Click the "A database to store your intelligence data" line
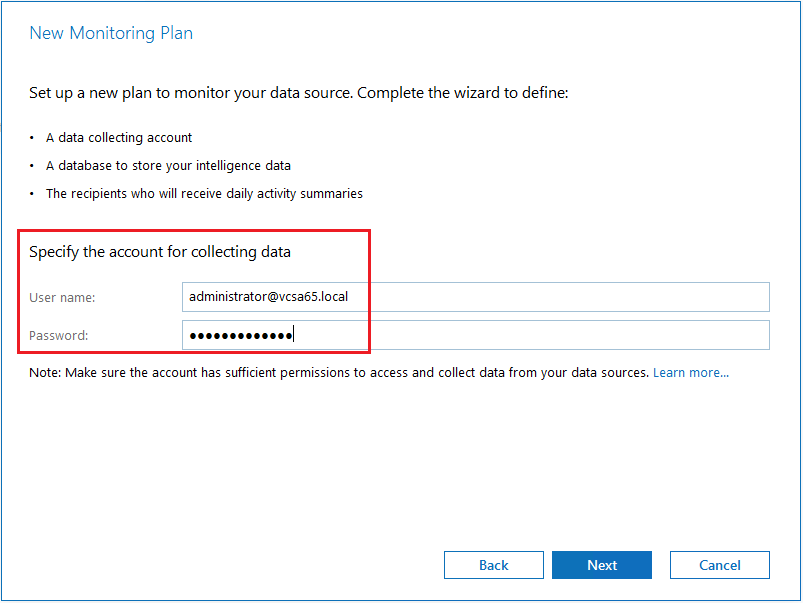The image size is (803, 603). [x=168, y=165]
